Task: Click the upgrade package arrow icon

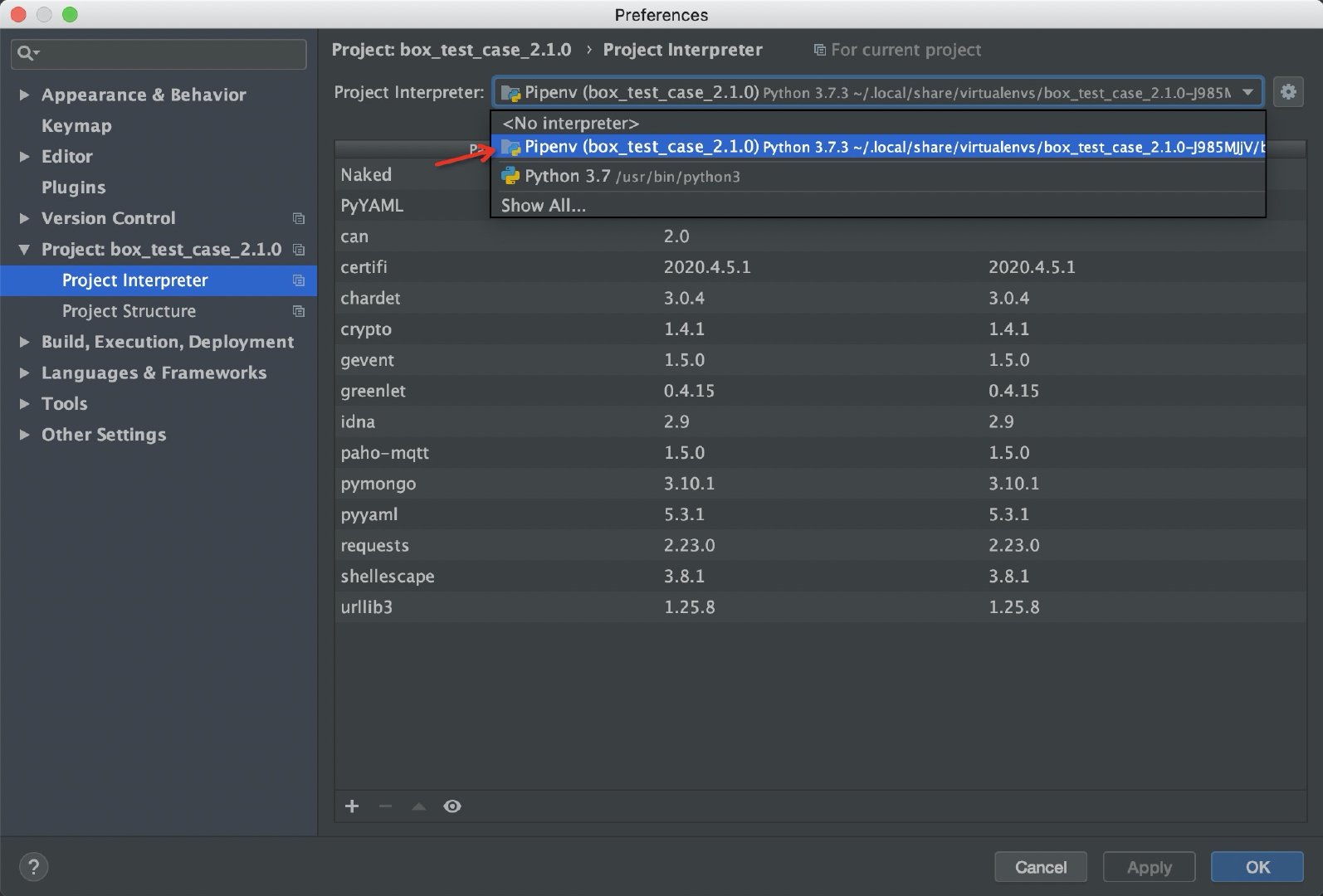Action: click(419, 806)
